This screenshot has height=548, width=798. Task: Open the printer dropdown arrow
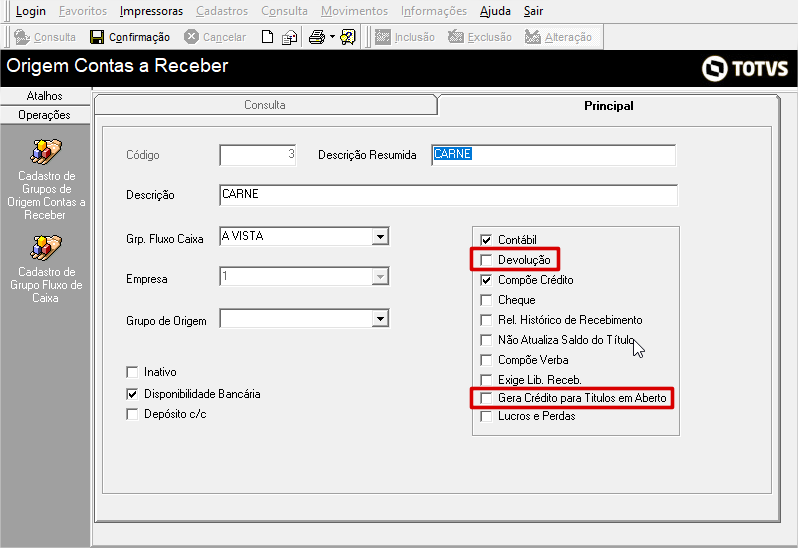point(332,37)
